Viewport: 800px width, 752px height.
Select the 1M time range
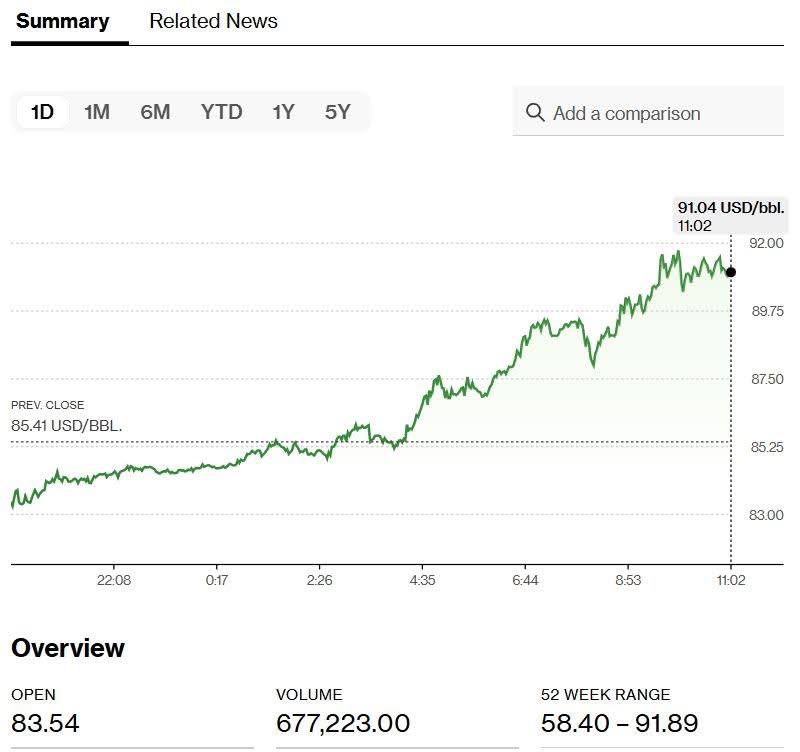click(x=97, y=112)
